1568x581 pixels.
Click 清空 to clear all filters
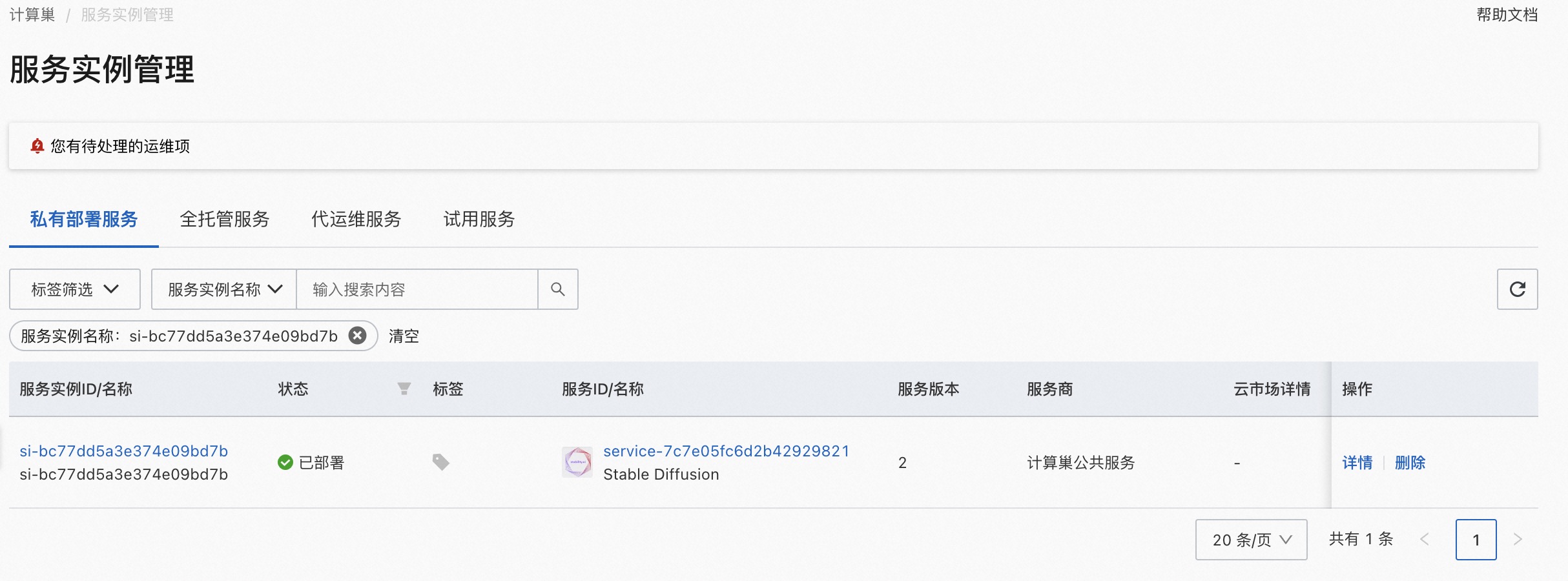coord(404,336)
